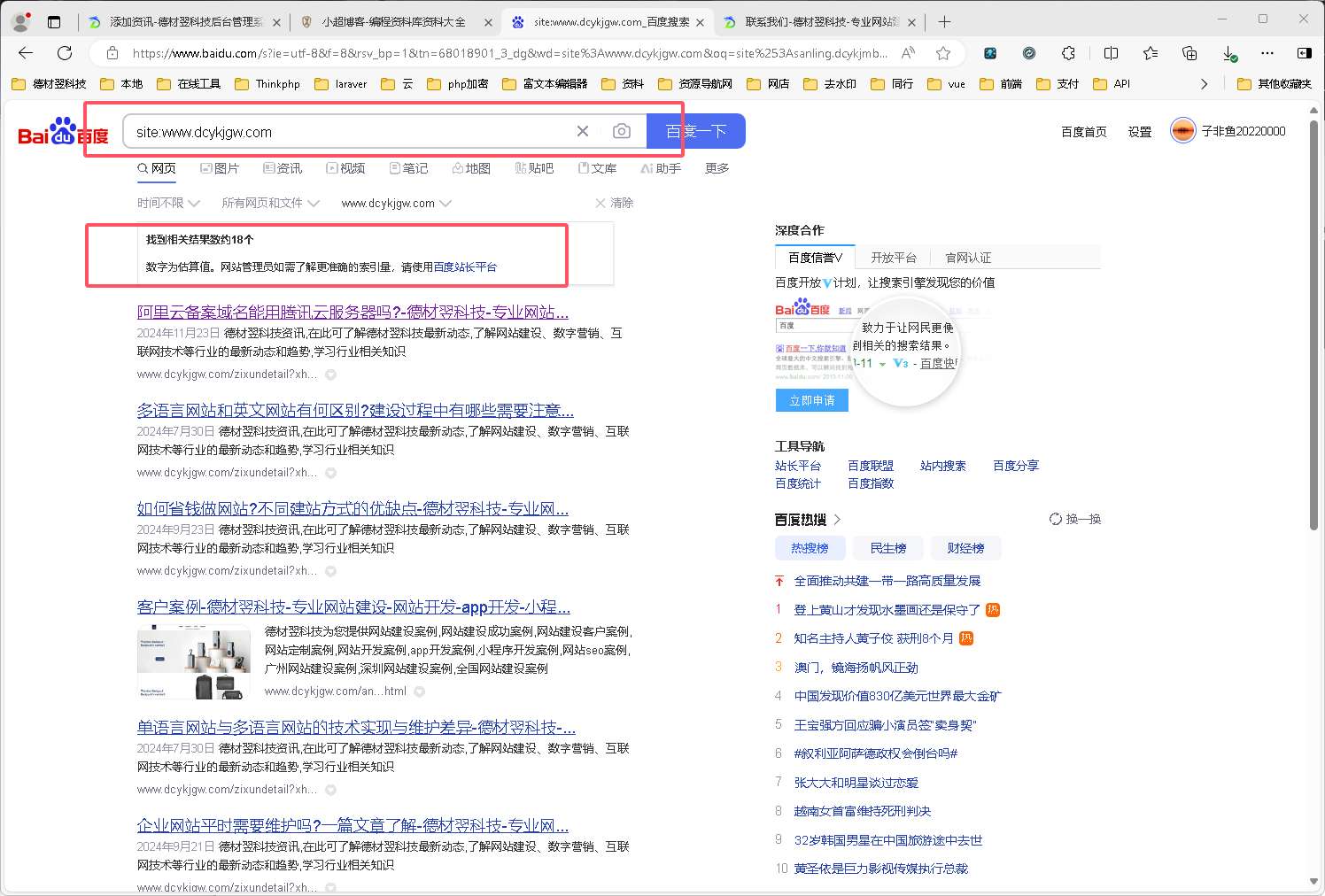Click the user avatar next to 子非鱼20220000
Viewport: 1325px width, 896px height.
pyautogui.click(x=1182, y=131)
